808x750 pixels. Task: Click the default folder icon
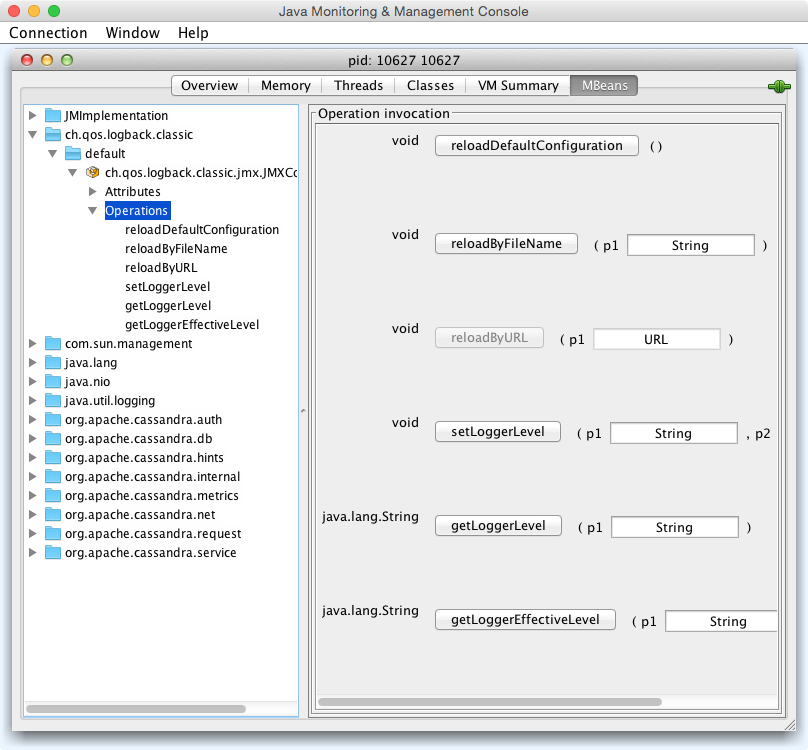[x=73, y=154]
